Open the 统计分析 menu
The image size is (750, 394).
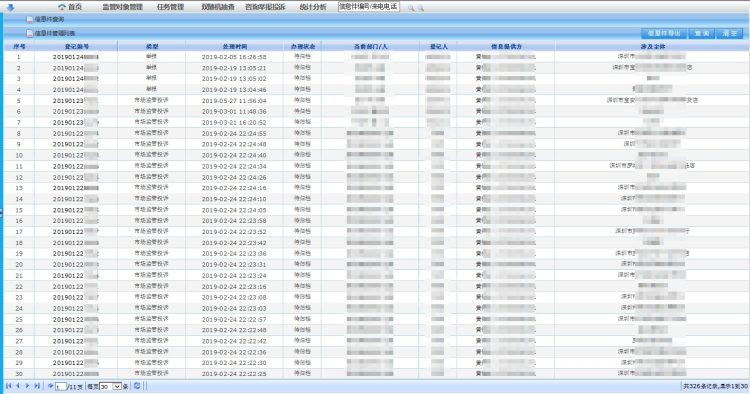tap(313, 7)
